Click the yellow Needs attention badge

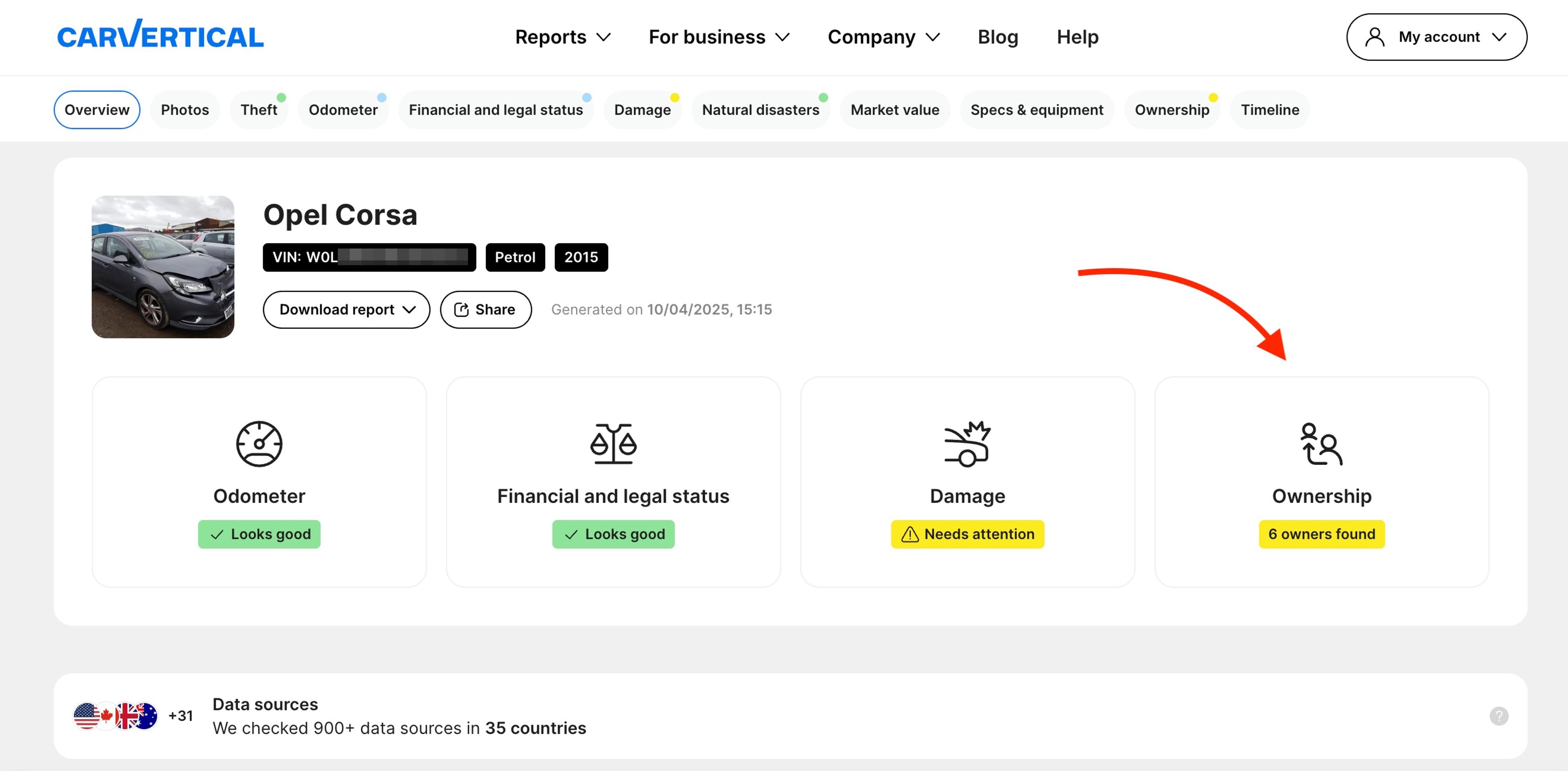click(967, 534)
